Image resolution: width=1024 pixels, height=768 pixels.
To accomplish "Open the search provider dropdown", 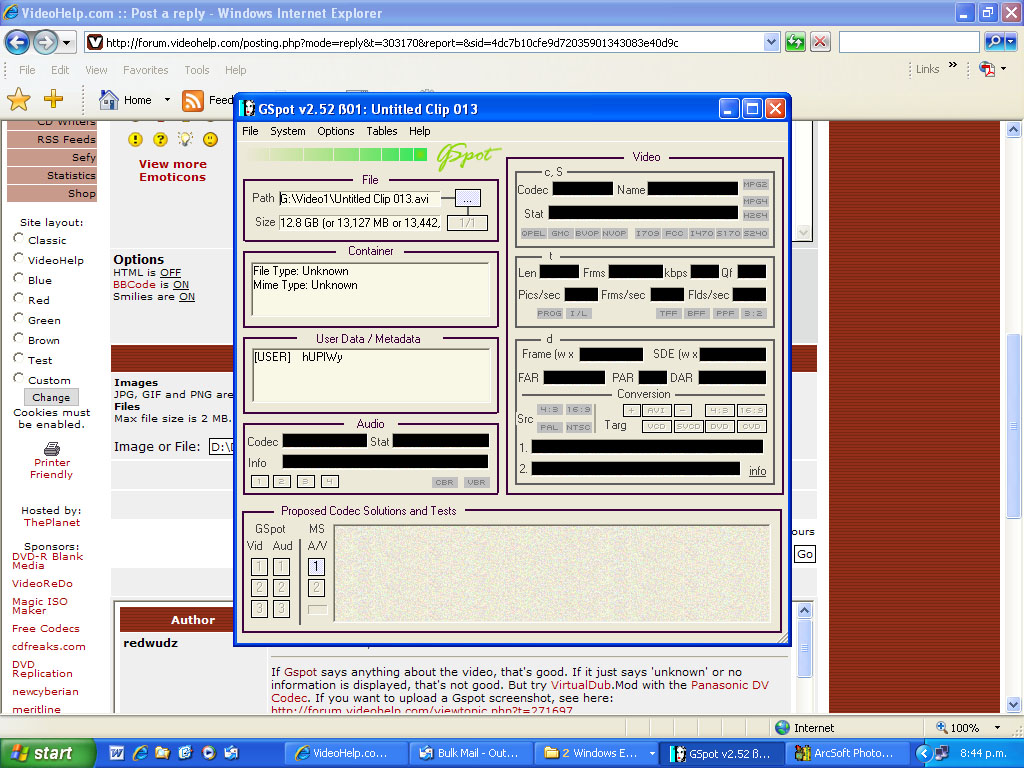I will coord(1011,42).
